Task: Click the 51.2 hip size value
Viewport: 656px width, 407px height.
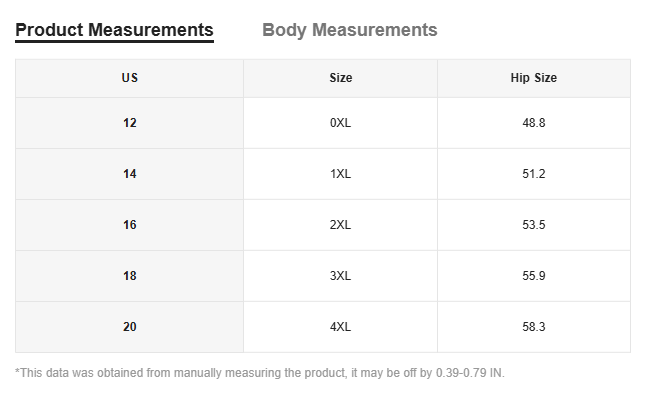Action: coord(533,174)
